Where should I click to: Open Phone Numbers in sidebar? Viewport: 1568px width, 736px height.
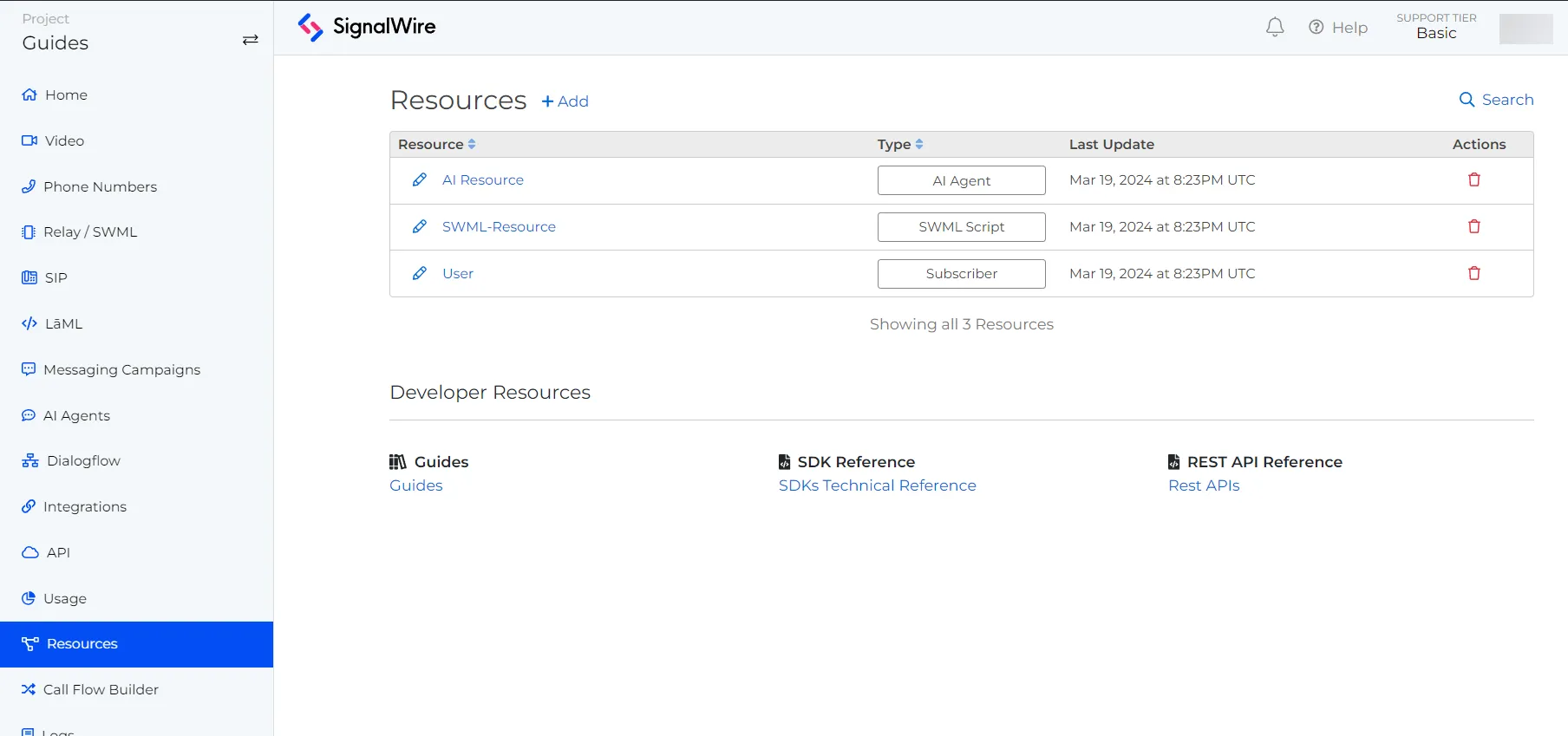pyautogui.click(x=137, y=186)
